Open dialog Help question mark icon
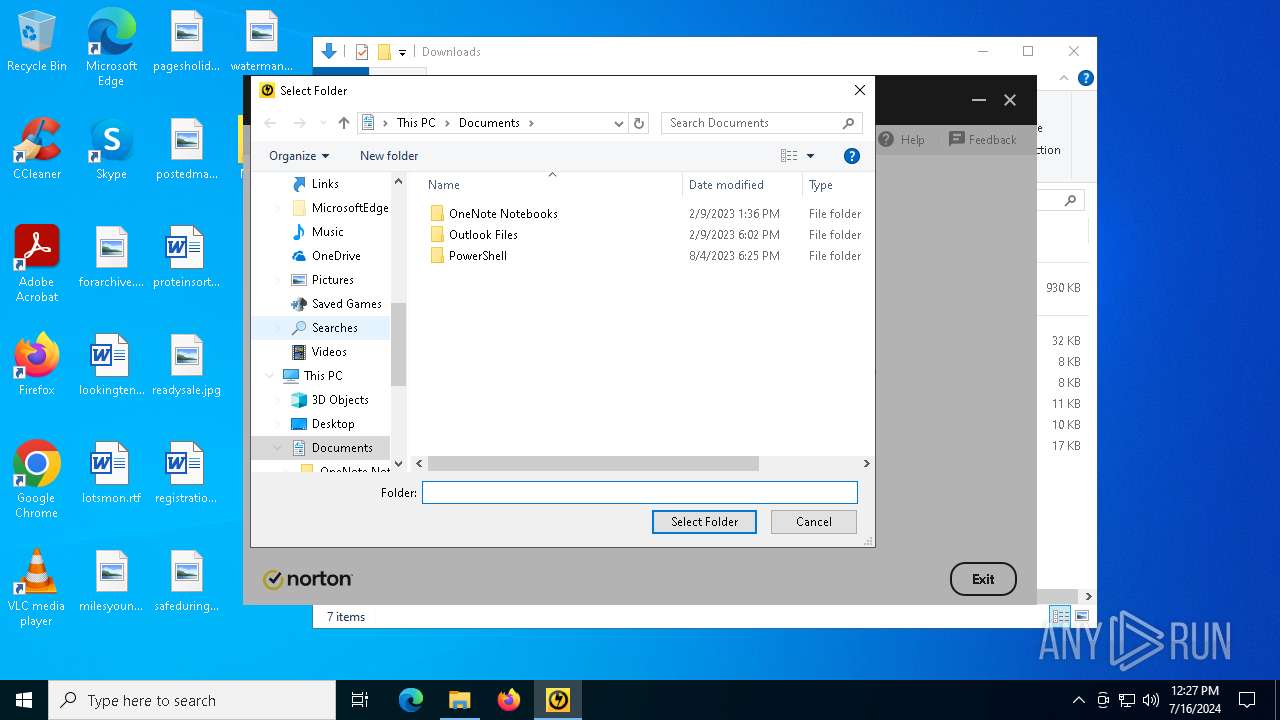The width and height of the screenshot is (1280, 720). pyautogui.click(x=852, y=156)
